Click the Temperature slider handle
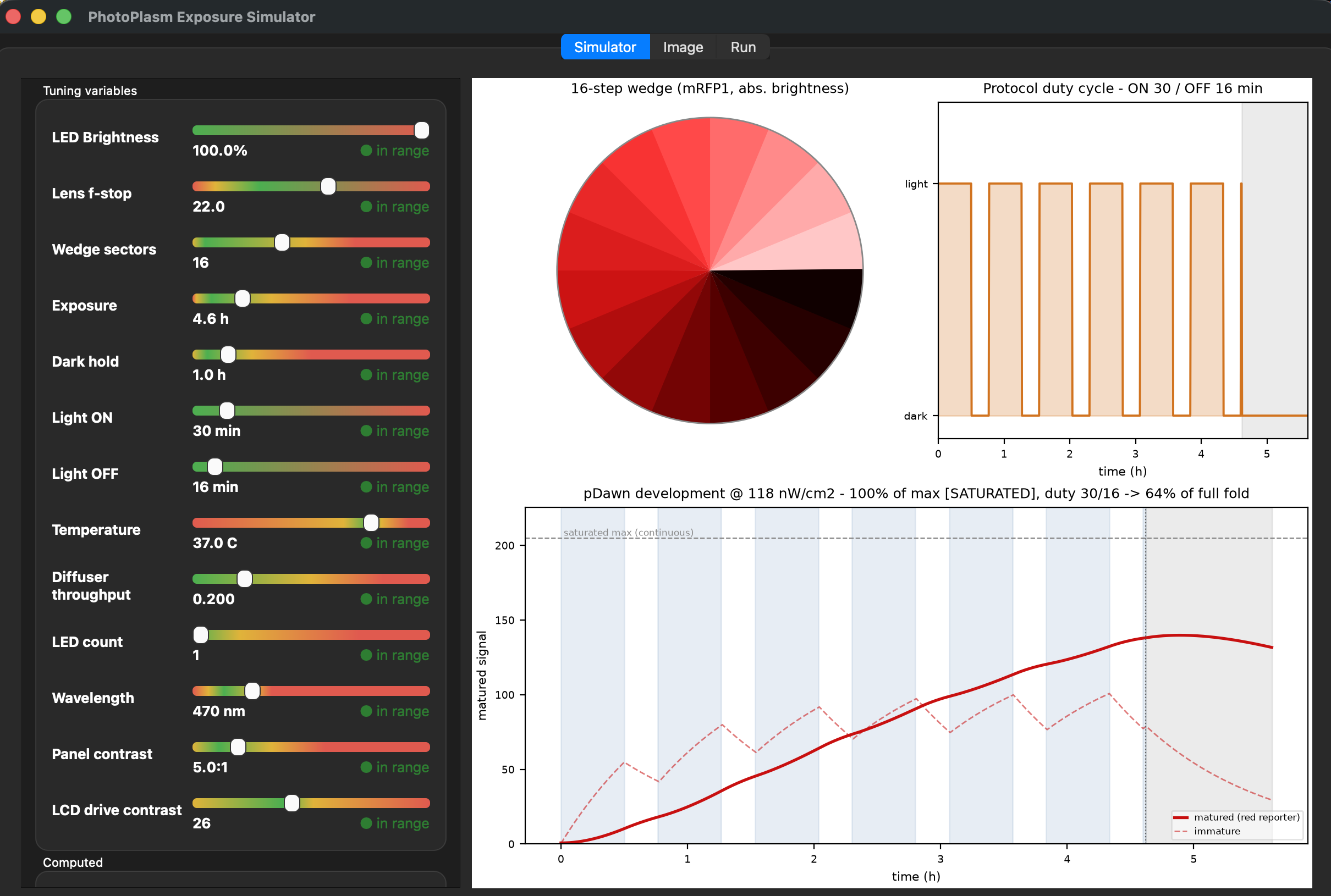The height and width of the screenshot is (896, 1331). click(371, 522)
